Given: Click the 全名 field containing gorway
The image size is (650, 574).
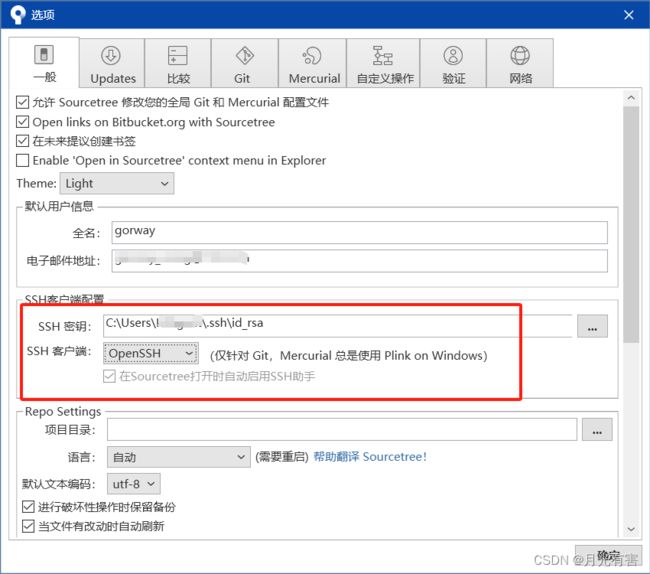Looking at the screenshot, I should coord(359,232).
